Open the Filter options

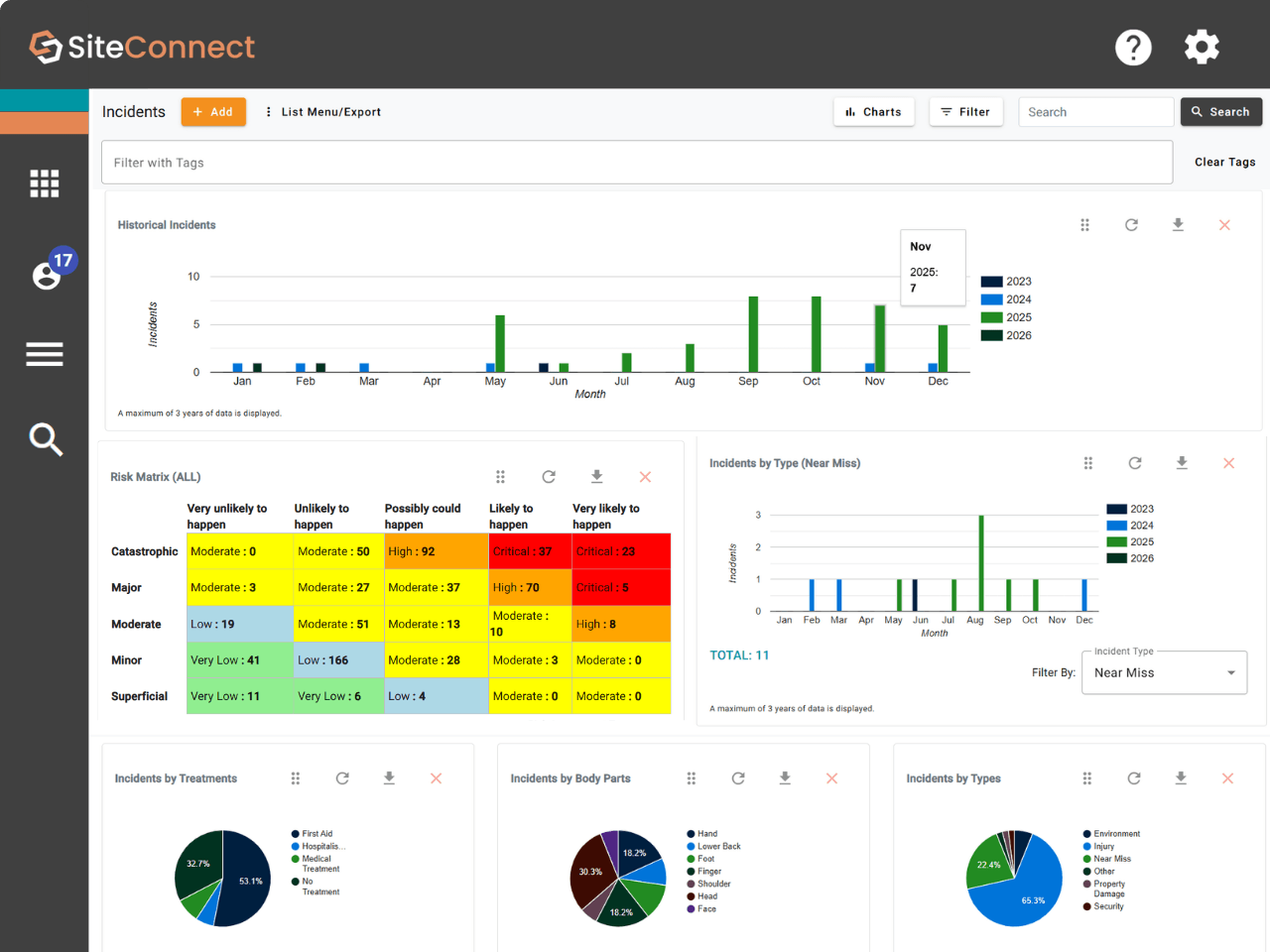(965, 112)
